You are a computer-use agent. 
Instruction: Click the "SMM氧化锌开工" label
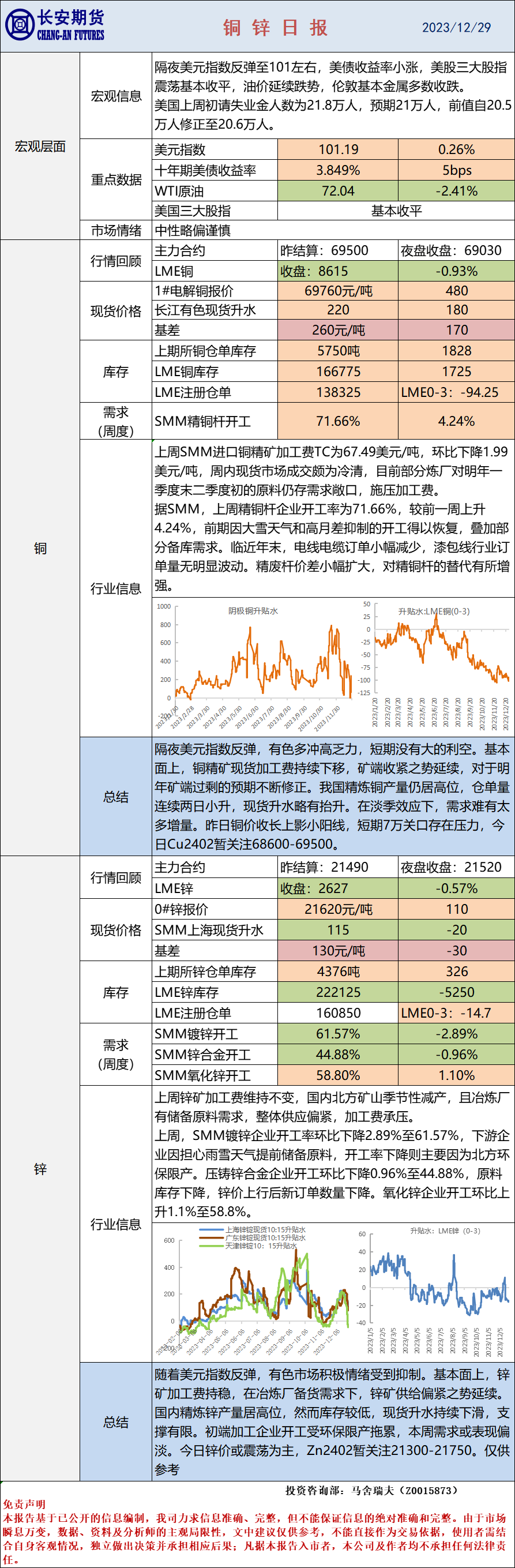(215, 1075)
